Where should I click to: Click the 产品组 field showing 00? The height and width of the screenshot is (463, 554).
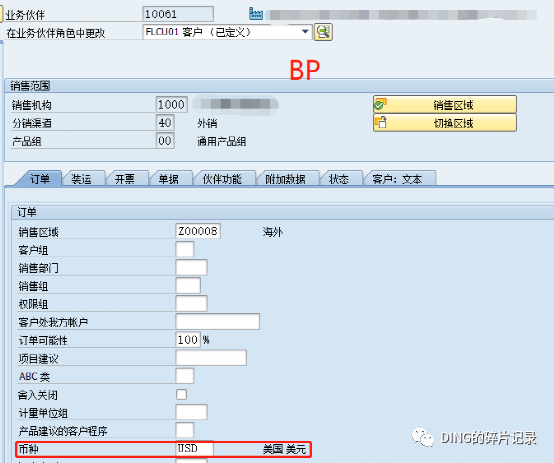(x=165, y=141)
